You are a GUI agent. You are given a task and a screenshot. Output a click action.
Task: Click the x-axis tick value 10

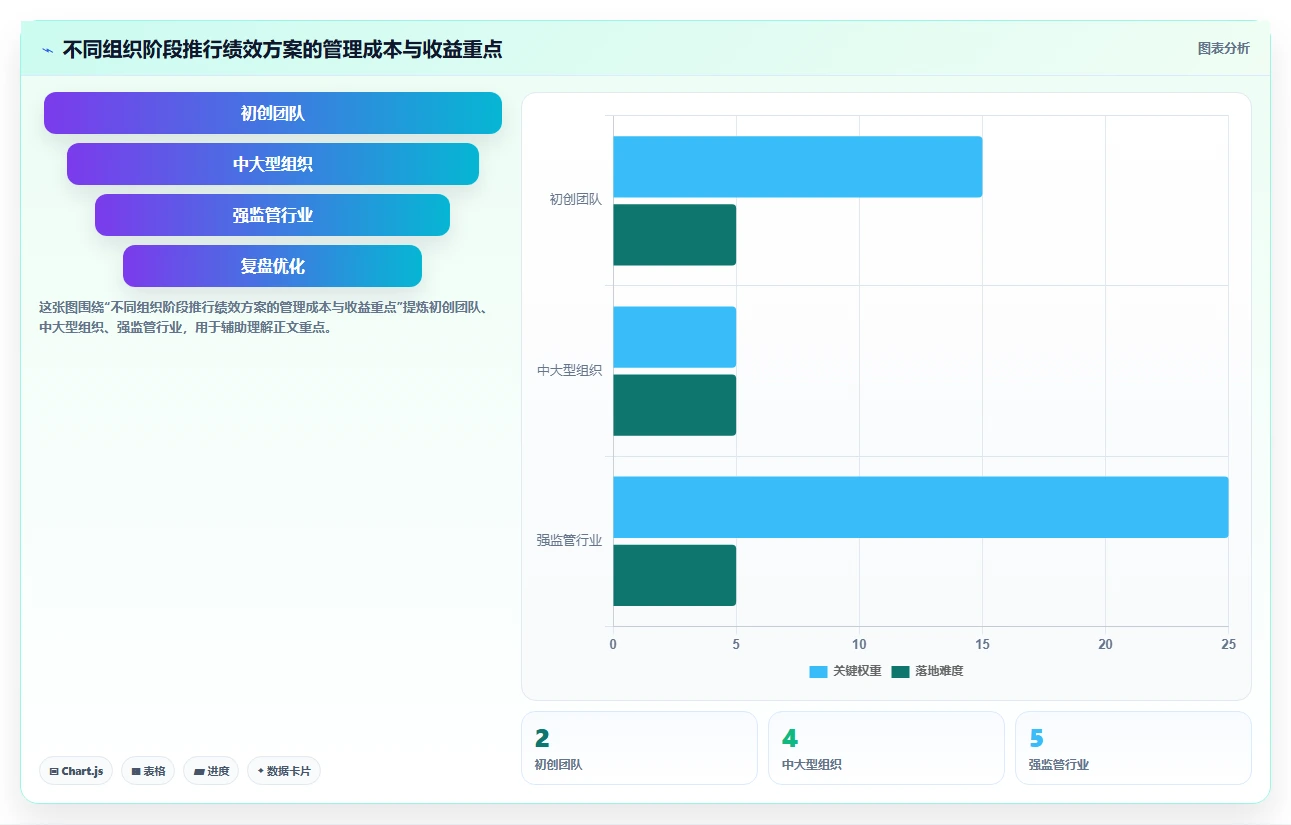pyautogui.click(x=859, y=645)
